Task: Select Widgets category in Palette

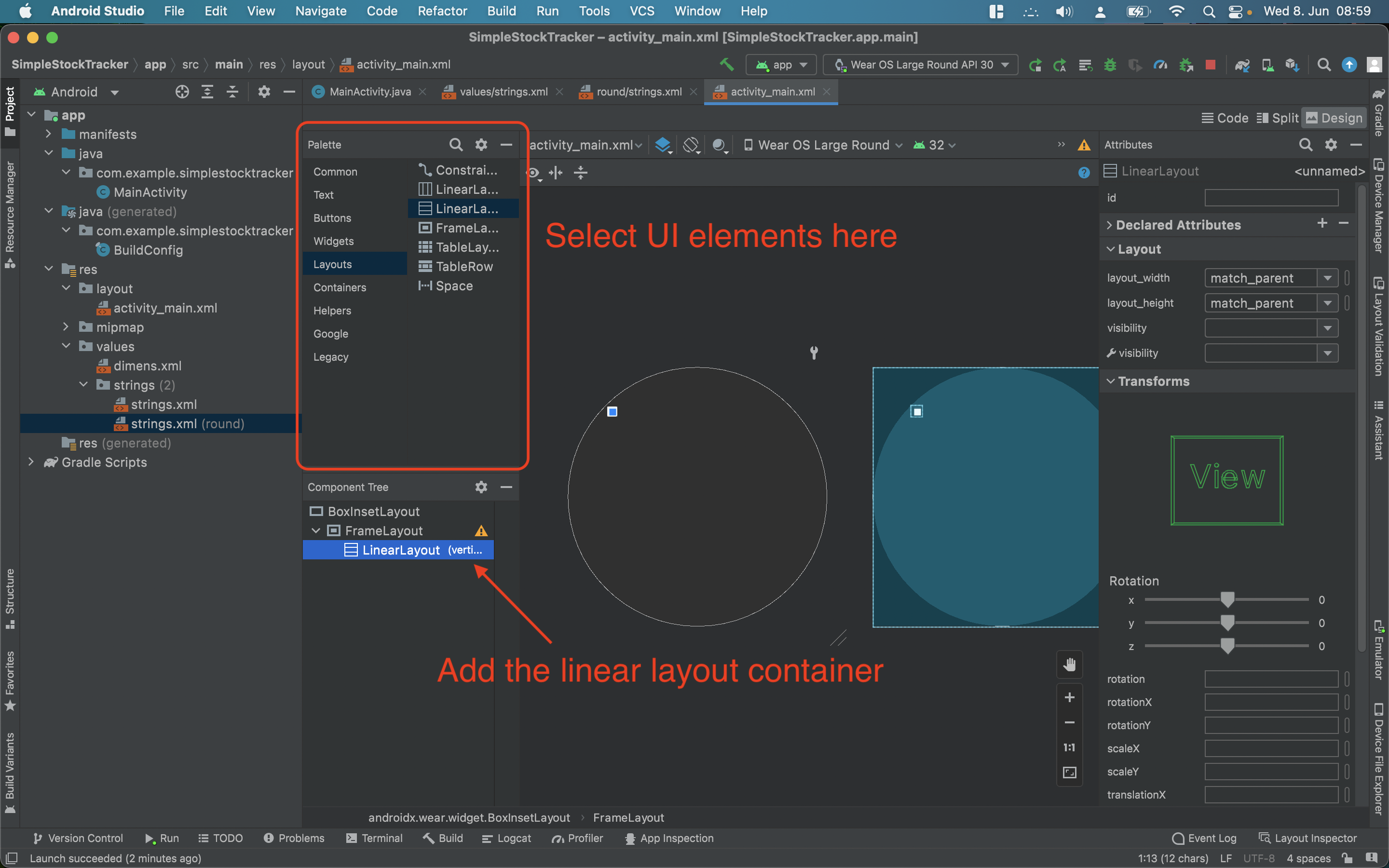Action: click(x=333, y=241)
